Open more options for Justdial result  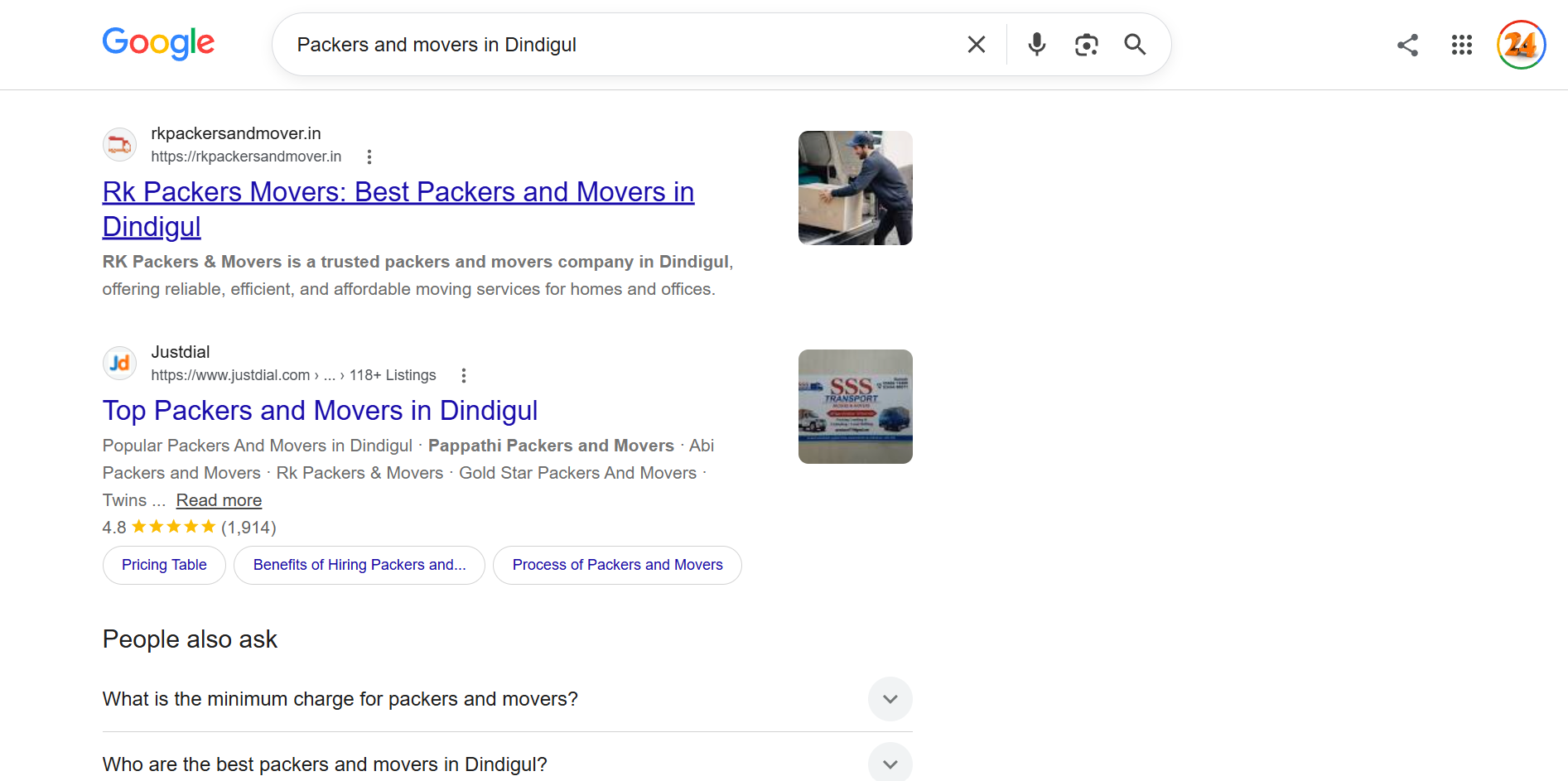(464, 375)
